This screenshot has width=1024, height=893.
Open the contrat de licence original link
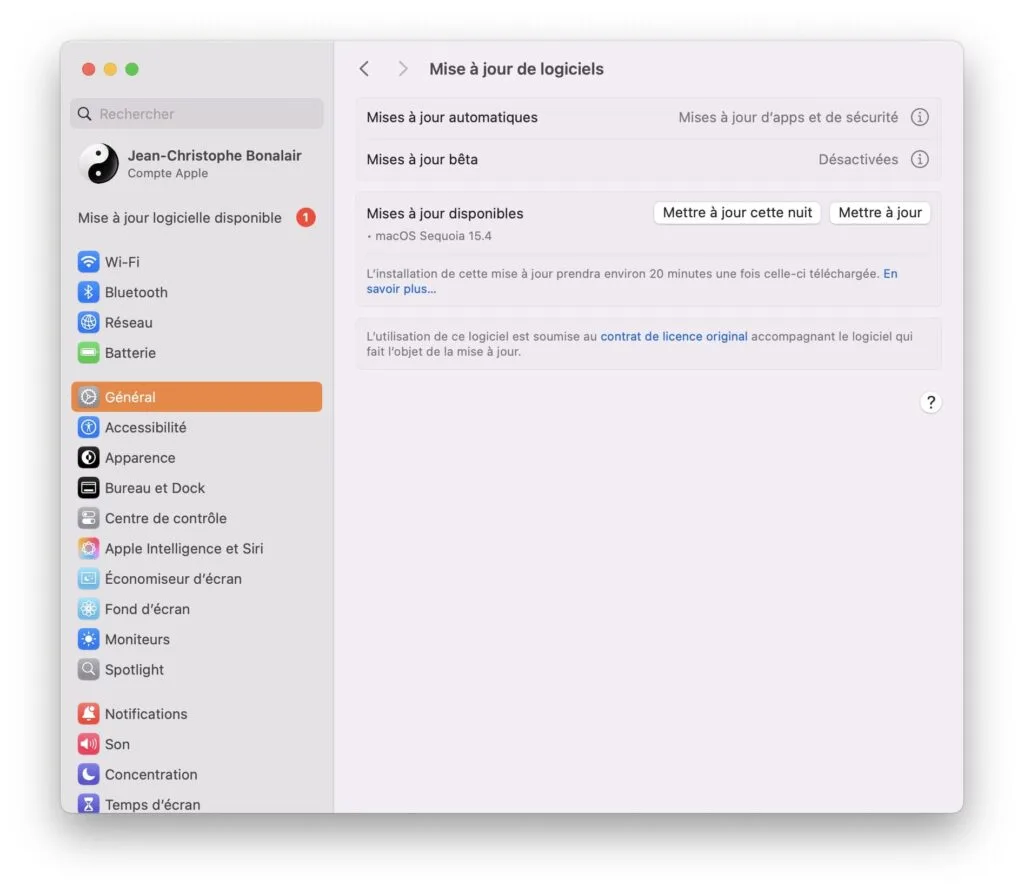coord(673,336)
